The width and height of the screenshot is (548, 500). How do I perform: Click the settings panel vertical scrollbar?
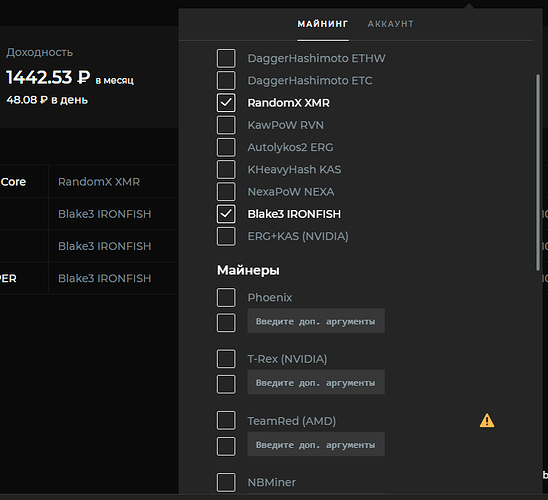[538, 172]
